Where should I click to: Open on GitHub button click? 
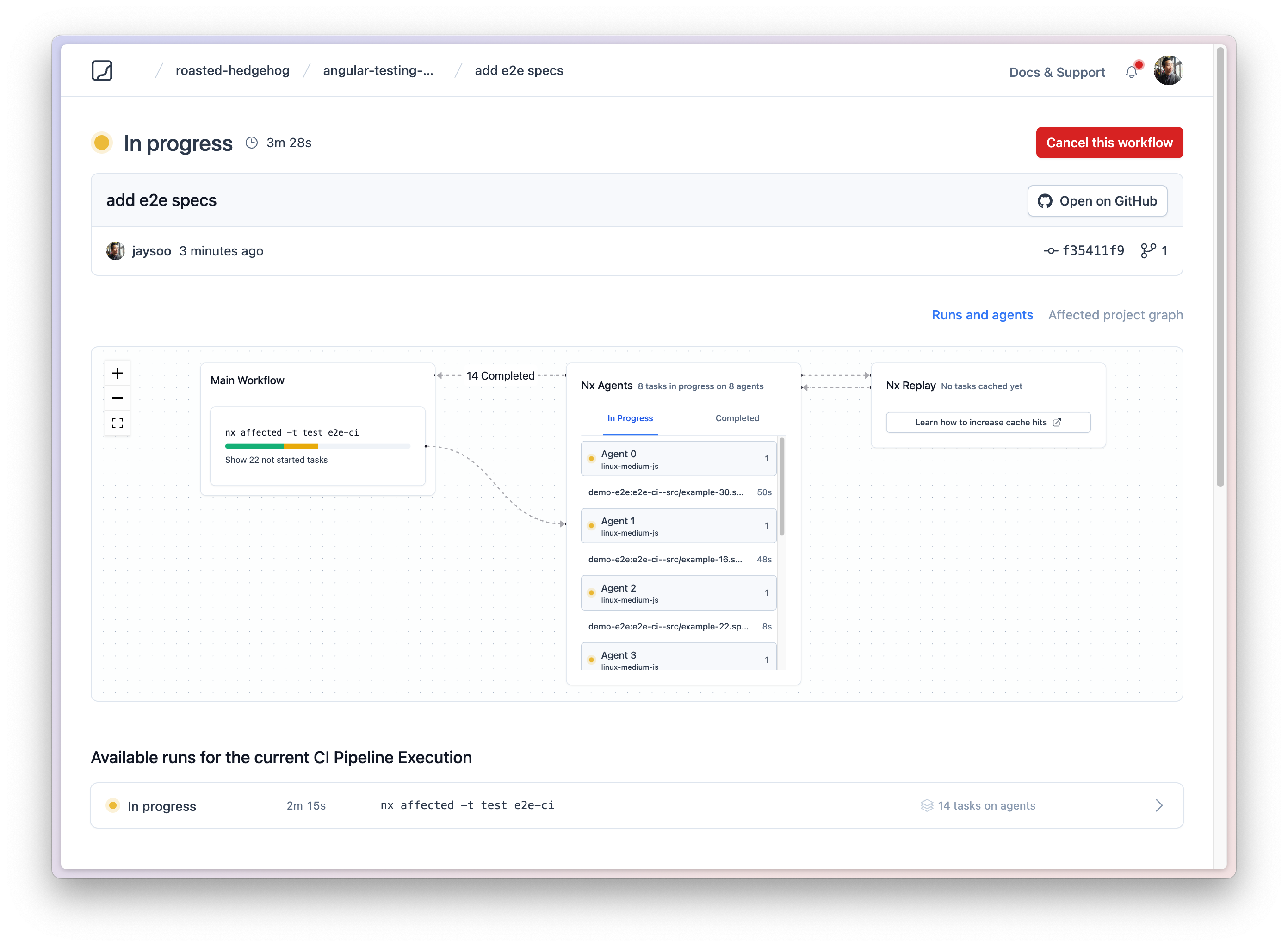click(1096, 200)
